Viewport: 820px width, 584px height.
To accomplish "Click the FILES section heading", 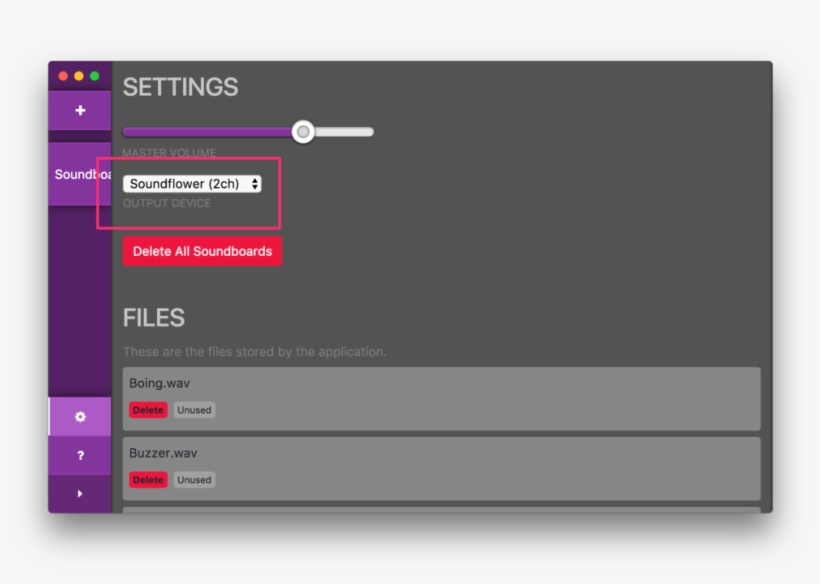I will pyautogui.click(x=154, y=318).
